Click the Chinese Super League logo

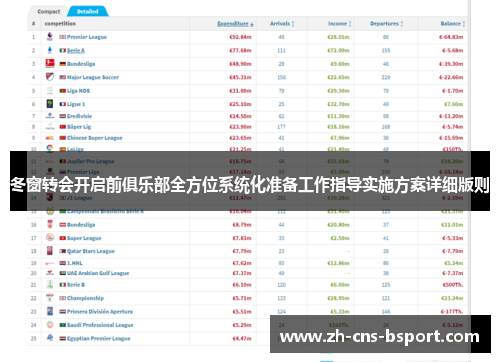tap(50, 138)
